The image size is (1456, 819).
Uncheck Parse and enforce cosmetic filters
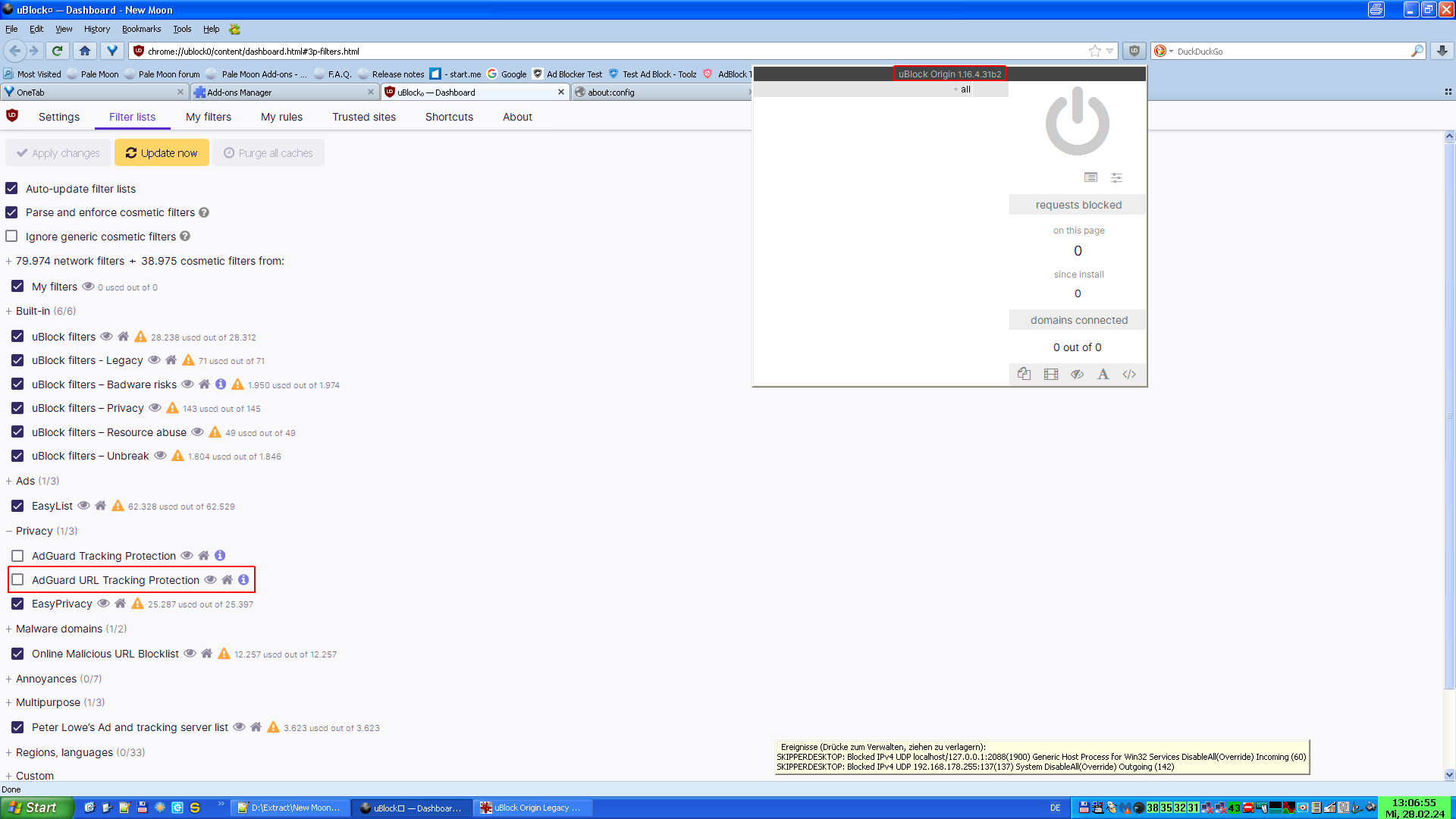tap(11, 212)
